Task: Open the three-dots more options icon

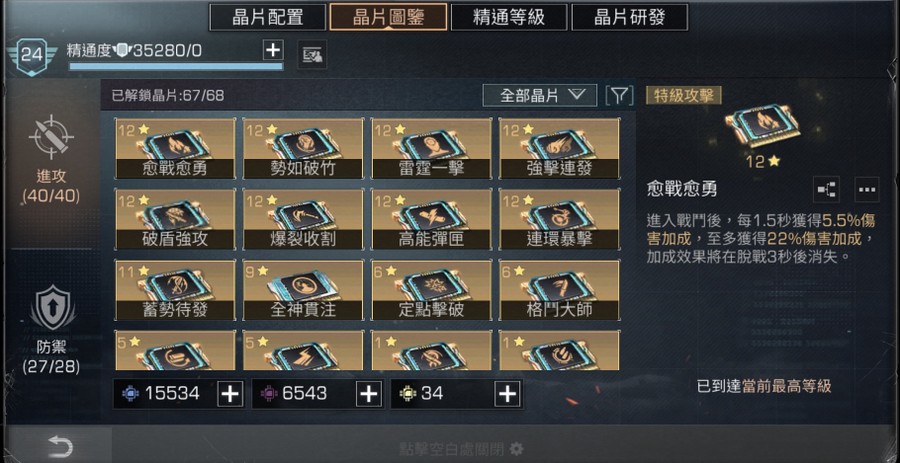Action: 867,189
